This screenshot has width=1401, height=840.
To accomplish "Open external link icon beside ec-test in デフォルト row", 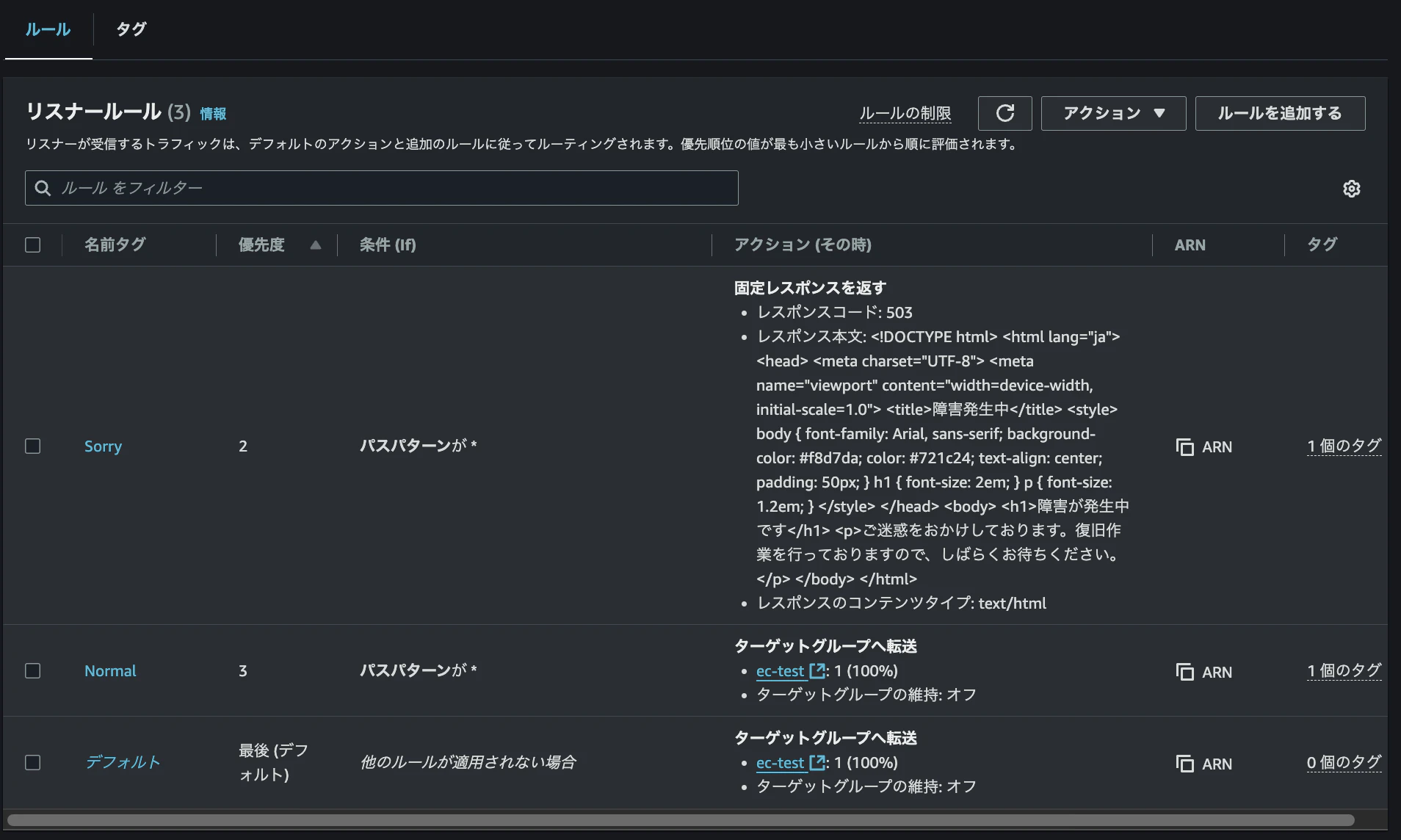I will (x=817, y=762).
